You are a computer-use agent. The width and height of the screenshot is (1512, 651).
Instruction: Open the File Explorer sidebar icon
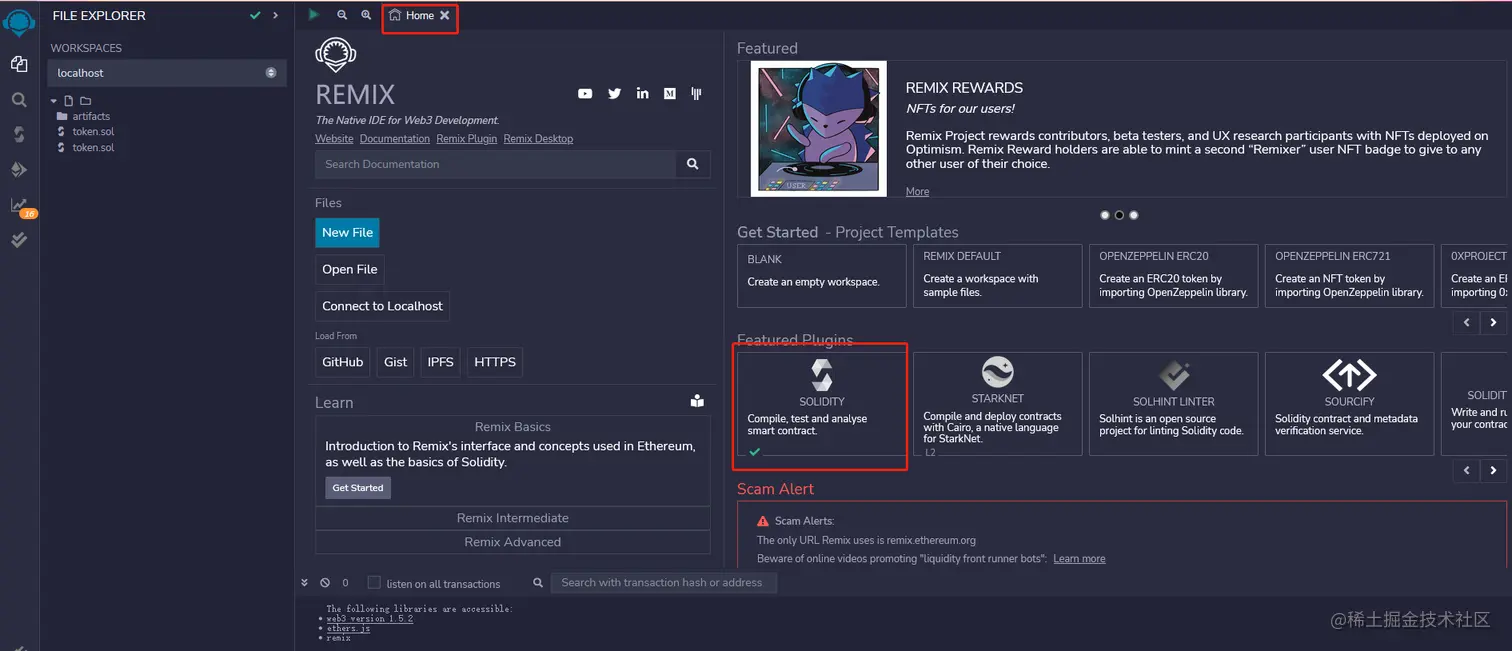tap(19, 64)
